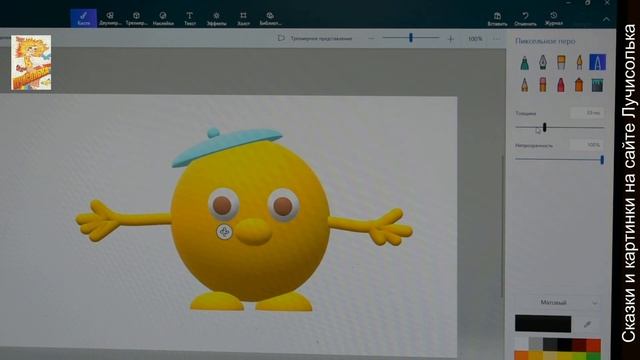Choose the dark red color swatch
The image size is (640, 360).
click(x=579, y=344)
